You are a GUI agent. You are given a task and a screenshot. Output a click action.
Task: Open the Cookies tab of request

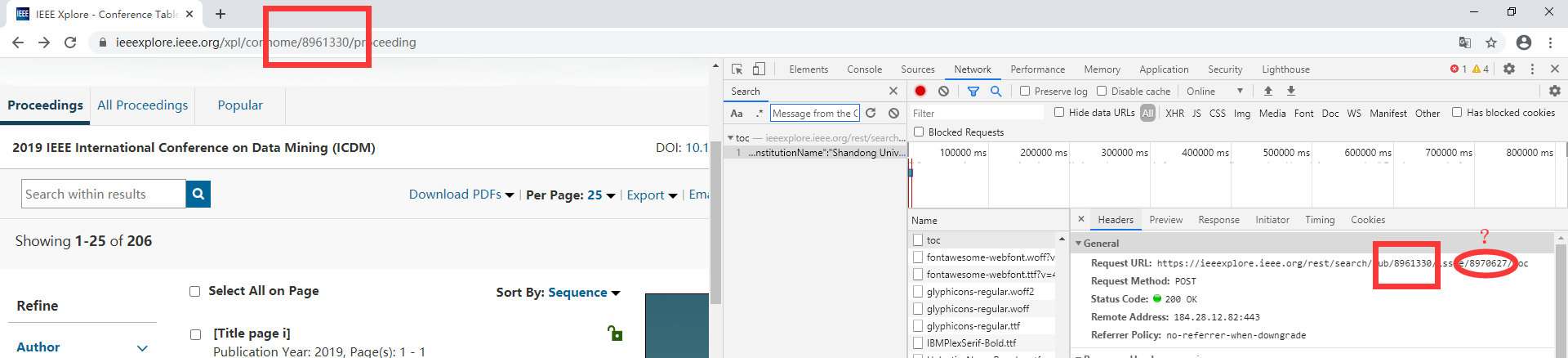coord(1368,220)
